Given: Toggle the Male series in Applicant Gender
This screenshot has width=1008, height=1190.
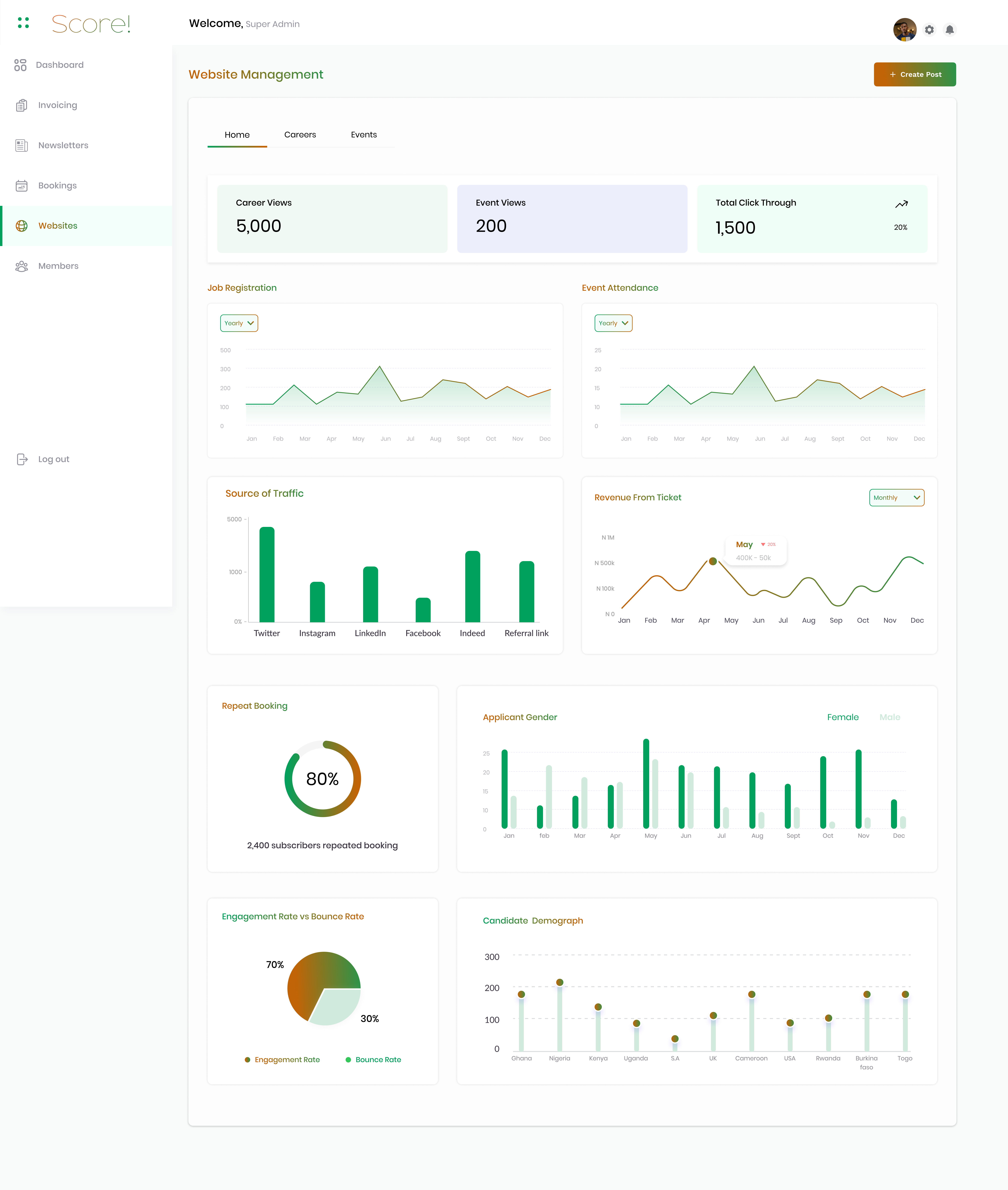Looking at the screenshot, I should coord(890,717).
